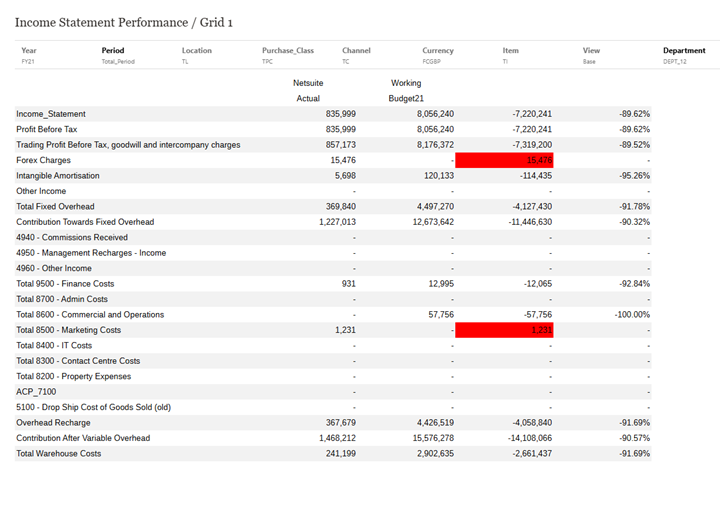Change the Location TL dimension
Image resolution: width=720 pixels, height=515 pixels.
(x=196, y=55)
